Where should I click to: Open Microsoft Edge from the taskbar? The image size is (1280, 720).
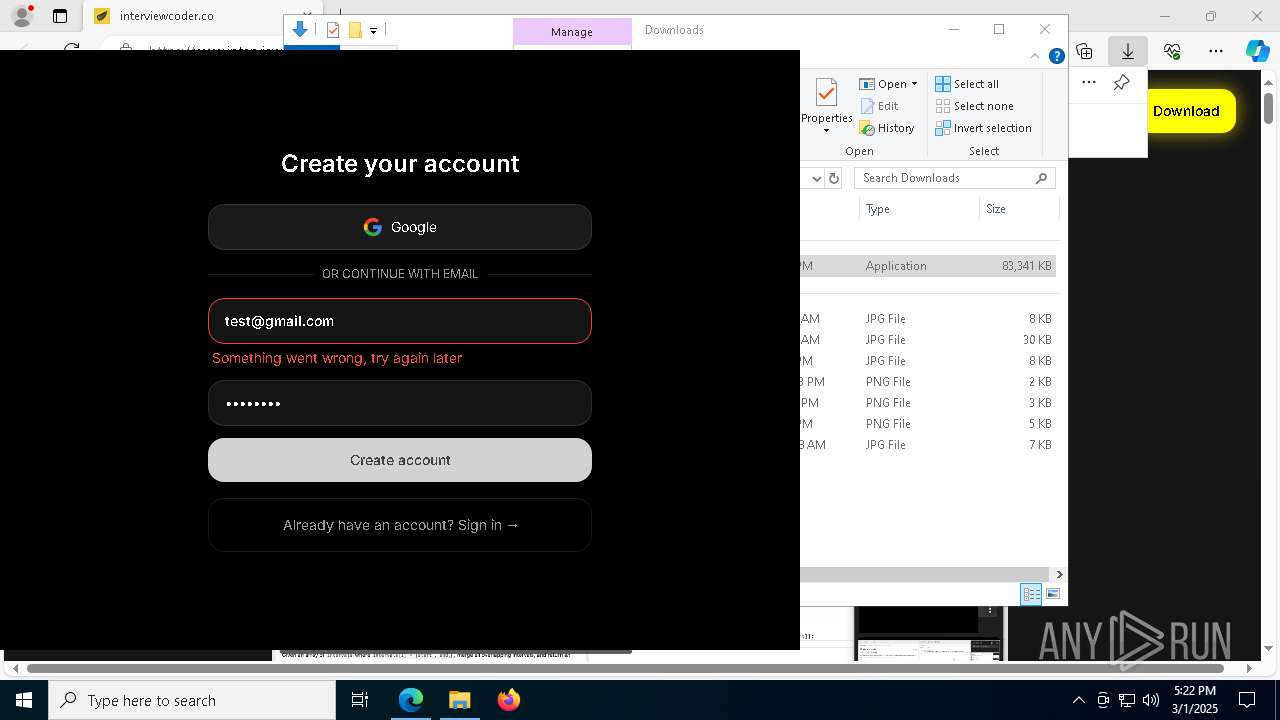[411, 700]
